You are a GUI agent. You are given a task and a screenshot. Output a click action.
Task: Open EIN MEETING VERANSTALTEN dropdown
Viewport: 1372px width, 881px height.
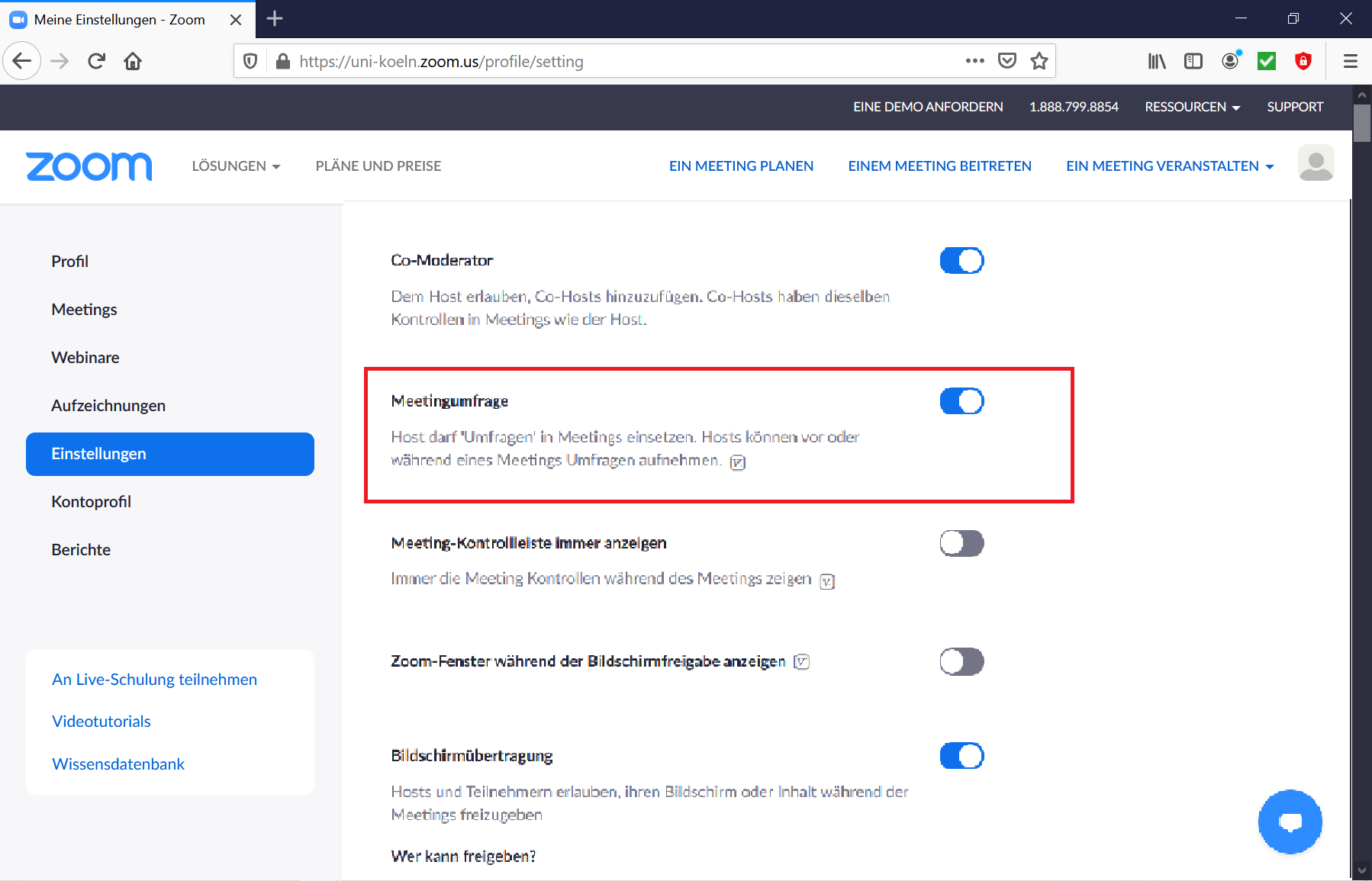(x=1170, y=166)
